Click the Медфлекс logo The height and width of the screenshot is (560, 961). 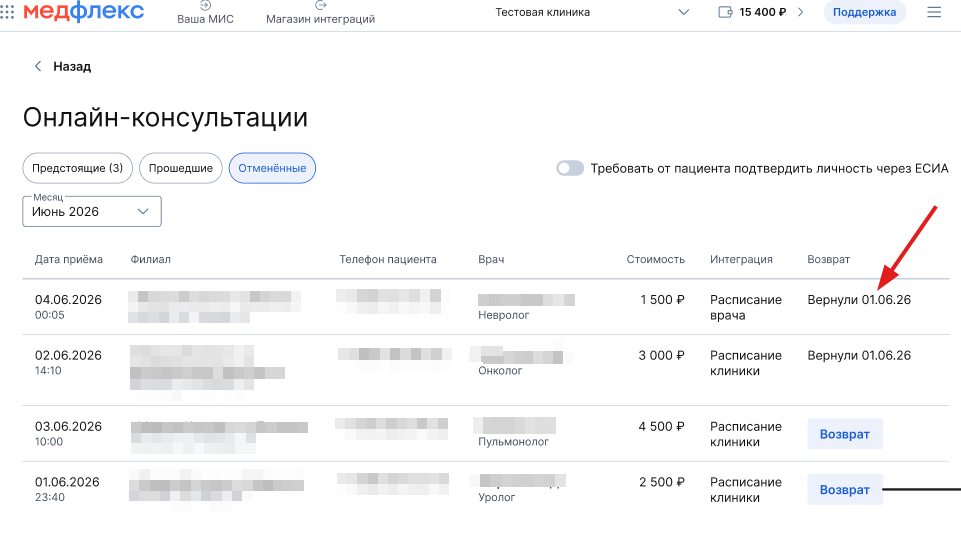(83, 12)
